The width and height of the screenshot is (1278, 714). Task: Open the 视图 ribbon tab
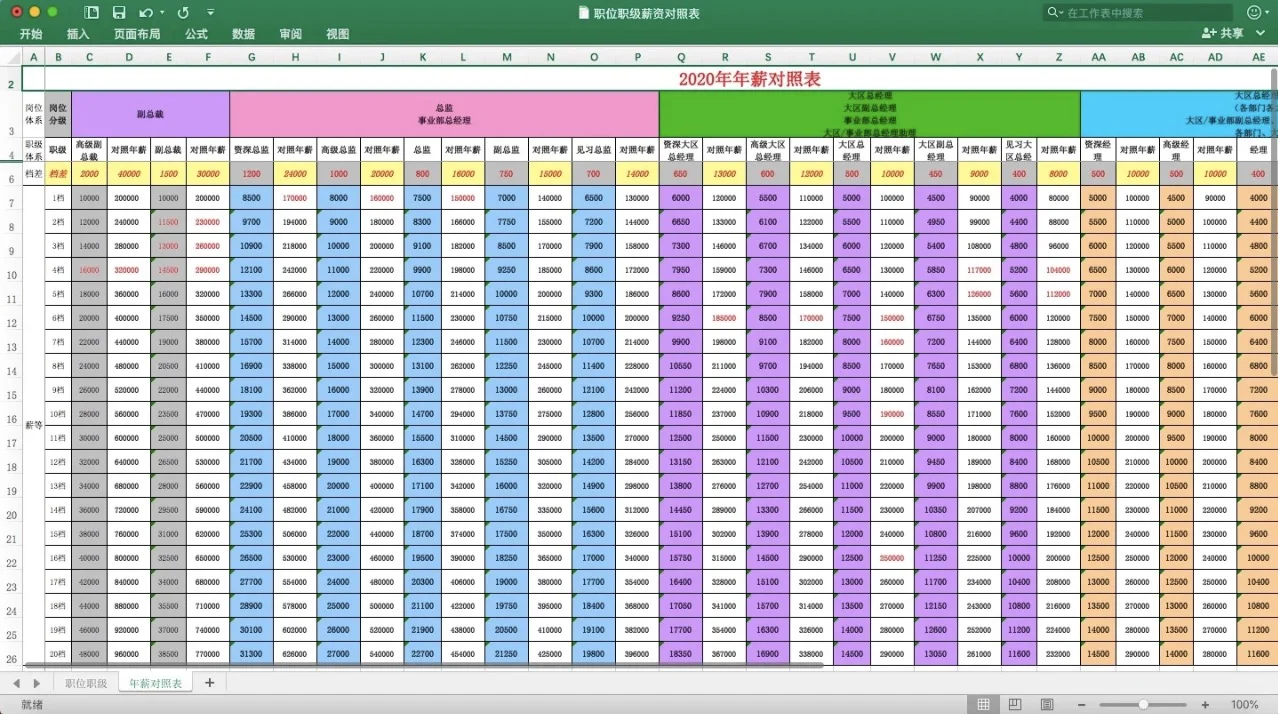(338, 34)
